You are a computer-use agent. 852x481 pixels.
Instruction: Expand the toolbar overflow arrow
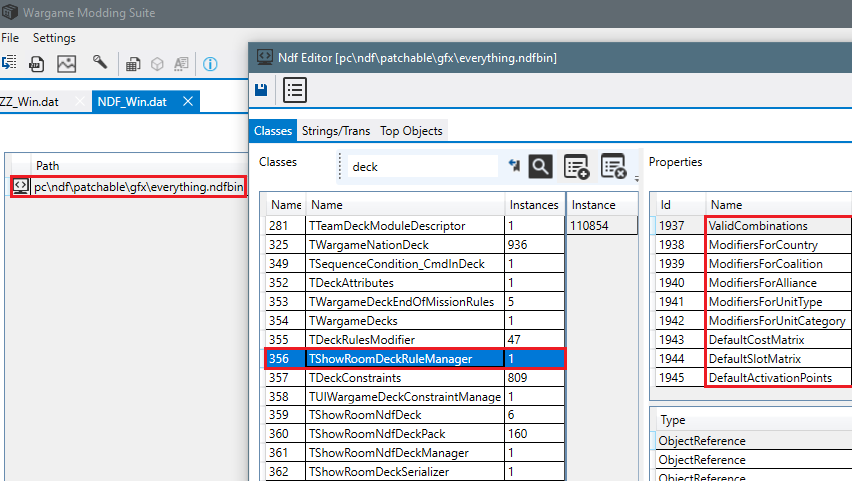tap(636, 178)
